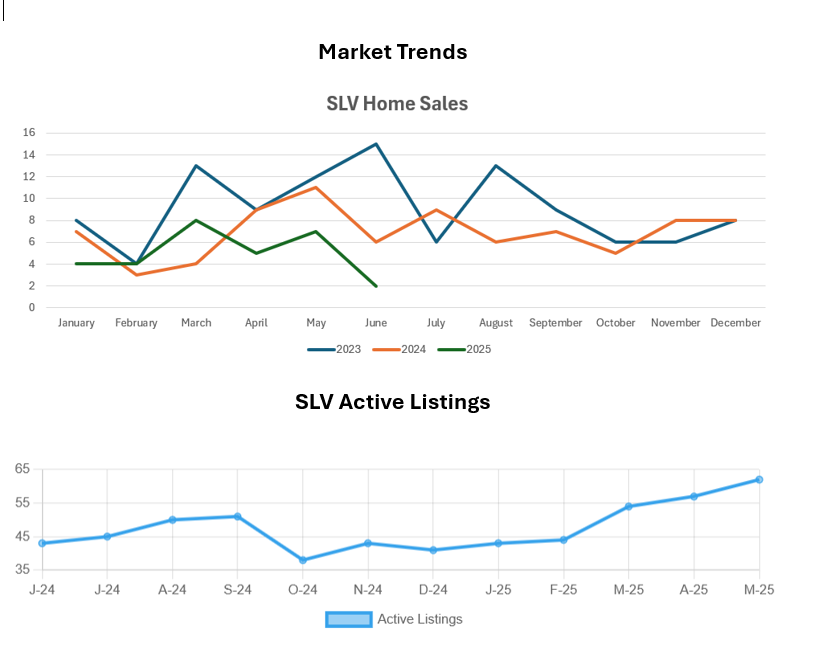Select the A-25 data point marker
828x668 pixels.
[x=693, y=496]
